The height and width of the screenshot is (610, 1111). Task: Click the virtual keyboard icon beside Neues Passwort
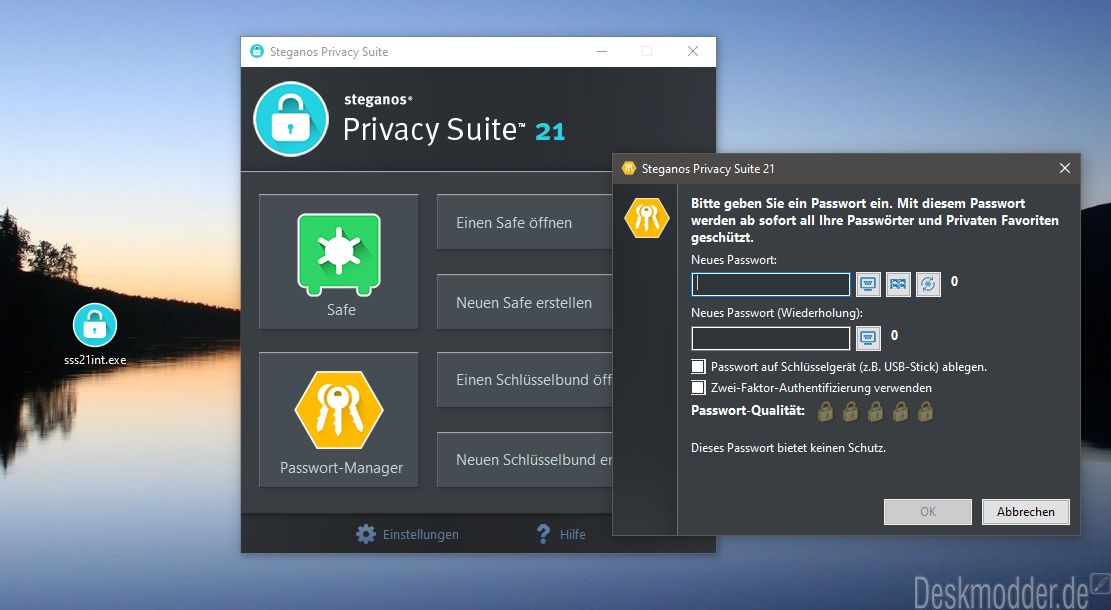[x=868, y=284]
